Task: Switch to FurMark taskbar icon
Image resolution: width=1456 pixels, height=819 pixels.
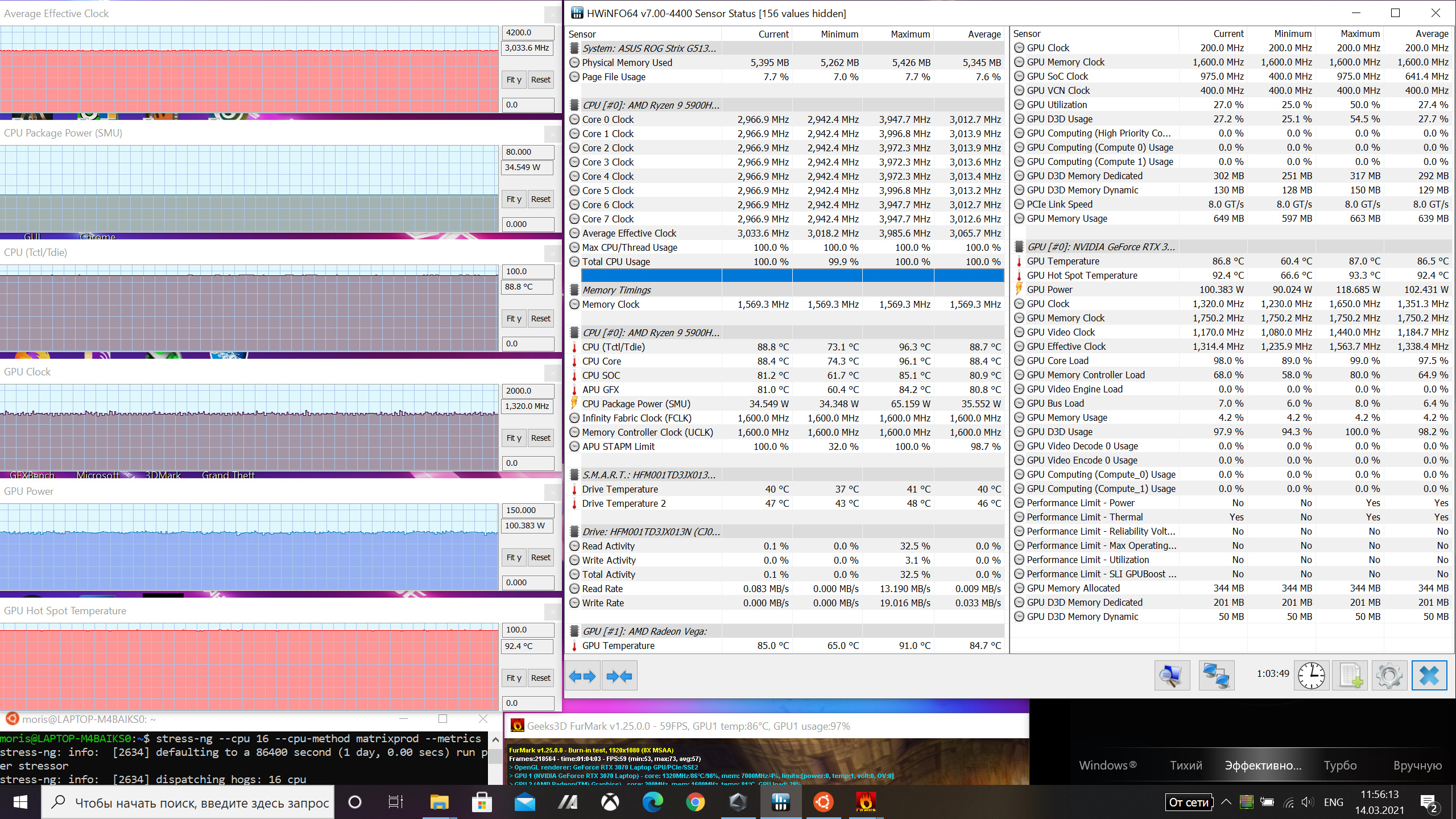Action: point(866,803)
